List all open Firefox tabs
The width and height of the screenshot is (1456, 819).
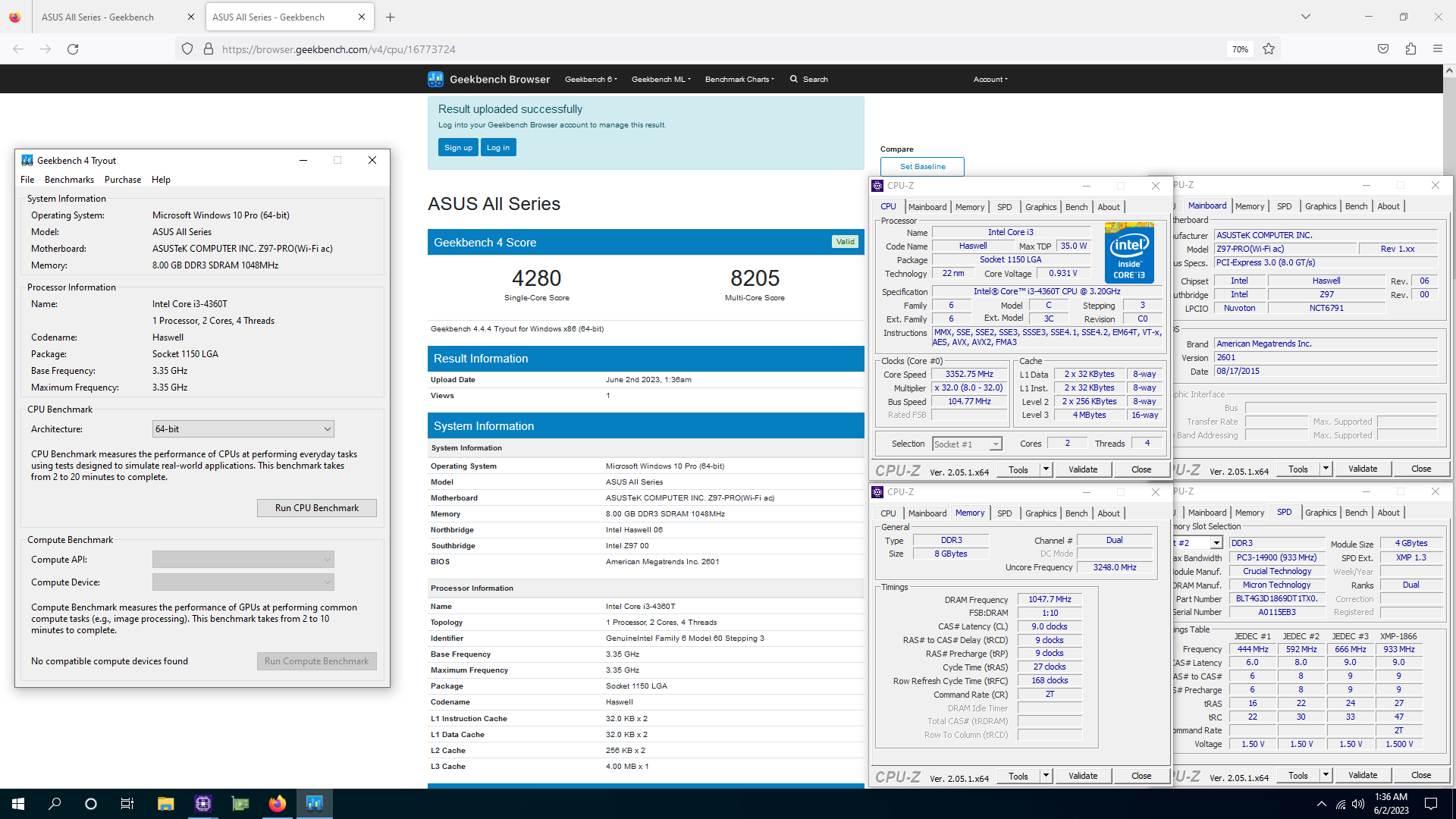(1306, 17)
